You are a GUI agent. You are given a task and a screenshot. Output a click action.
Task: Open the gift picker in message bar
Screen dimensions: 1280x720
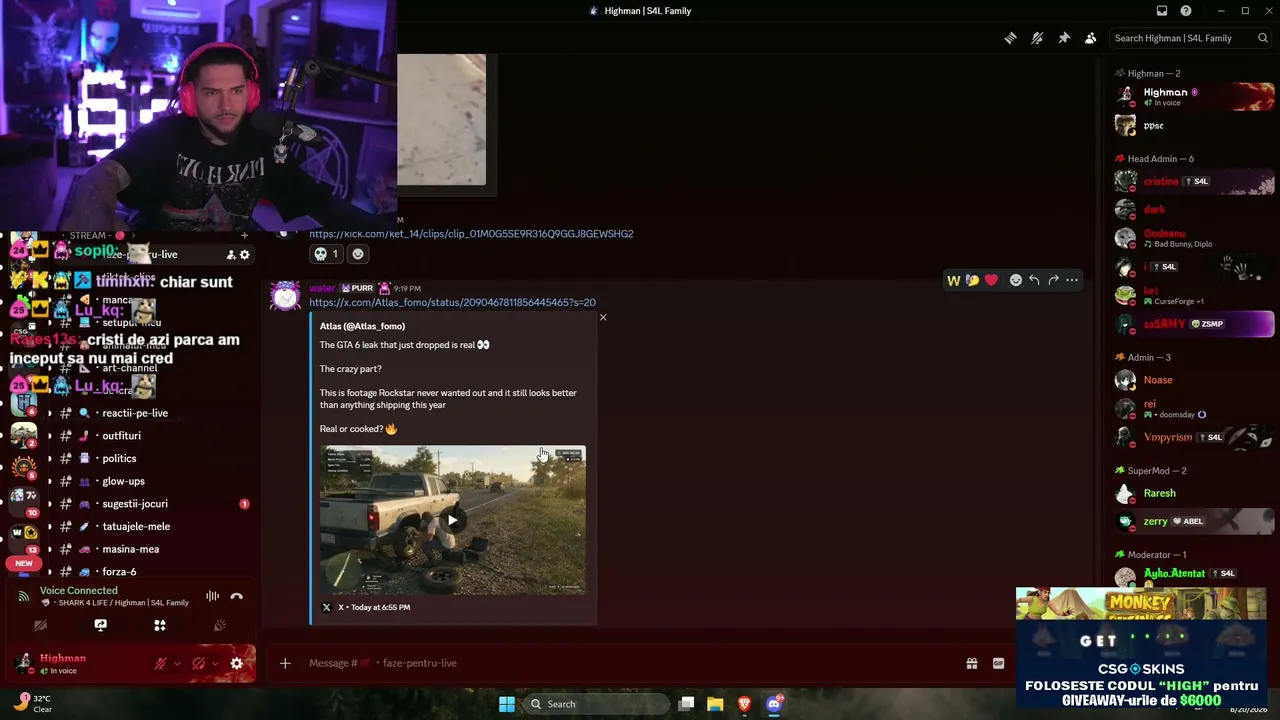pos(971,663)
